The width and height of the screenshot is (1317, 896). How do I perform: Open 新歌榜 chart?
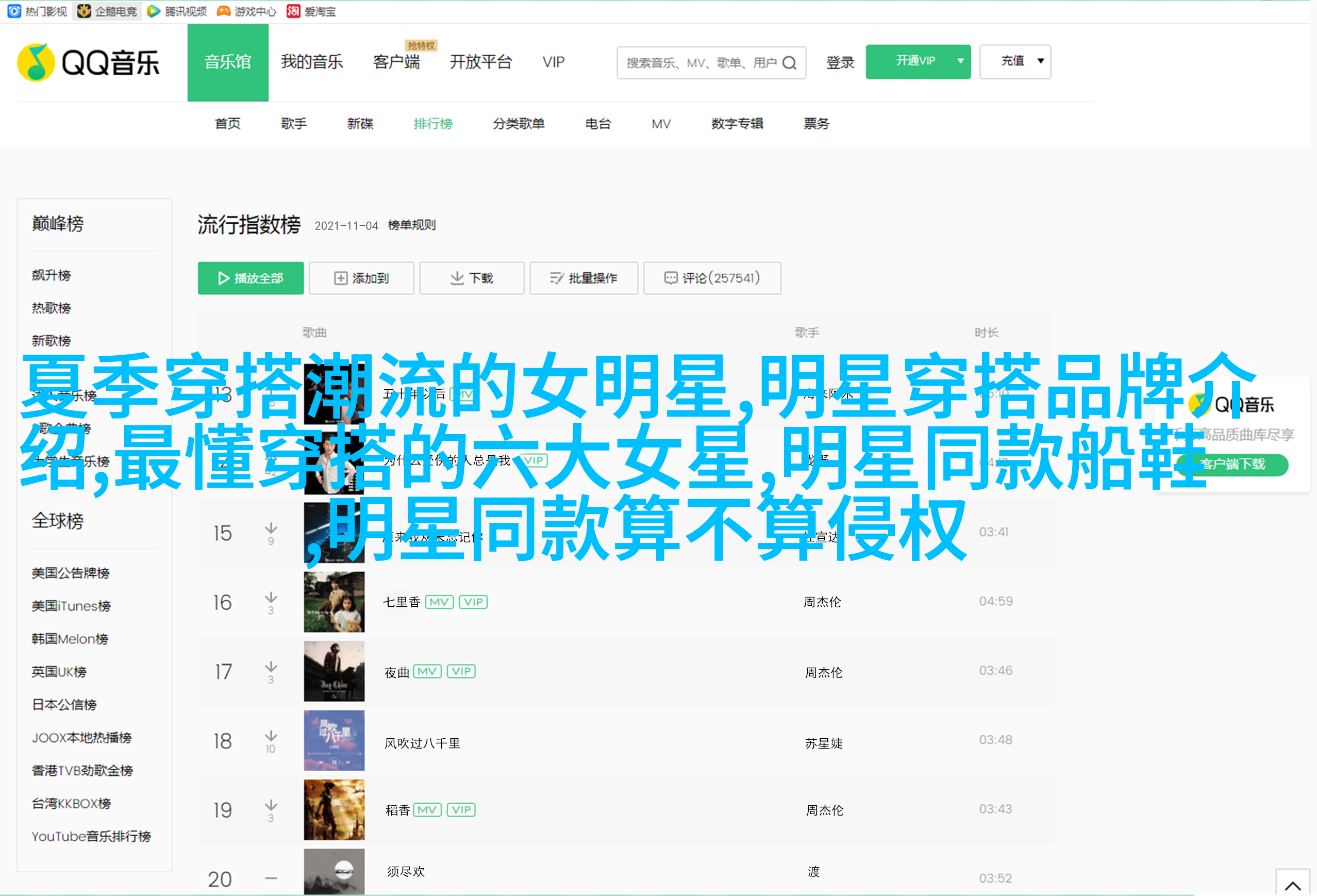pyautogui.click(x=51, y=341)
